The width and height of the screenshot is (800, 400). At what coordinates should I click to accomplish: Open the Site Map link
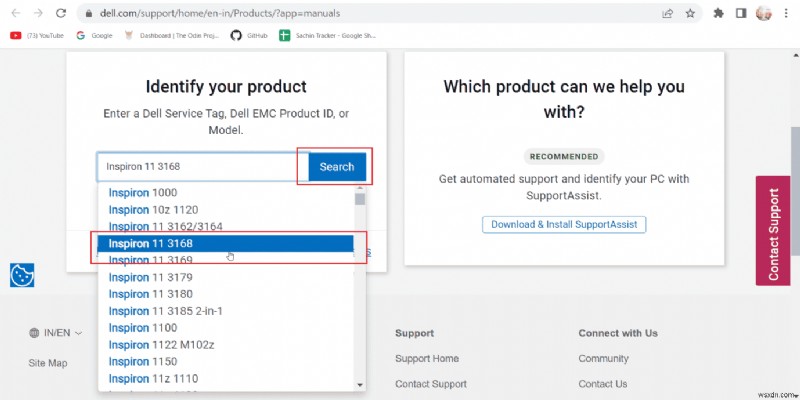(x=48, y=363)
